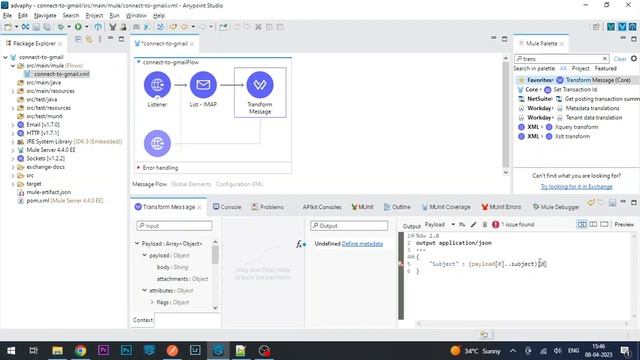This screenshot has height=360, width=640.
Task: Switch to the Console tab
Action: pos(227,207)
